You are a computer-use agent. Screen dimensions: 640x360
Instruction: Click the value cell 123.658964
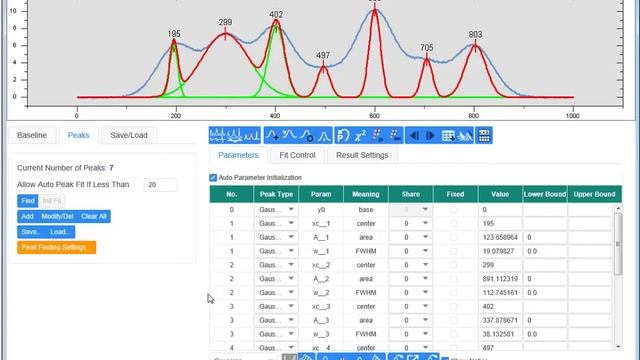(500, 238)
